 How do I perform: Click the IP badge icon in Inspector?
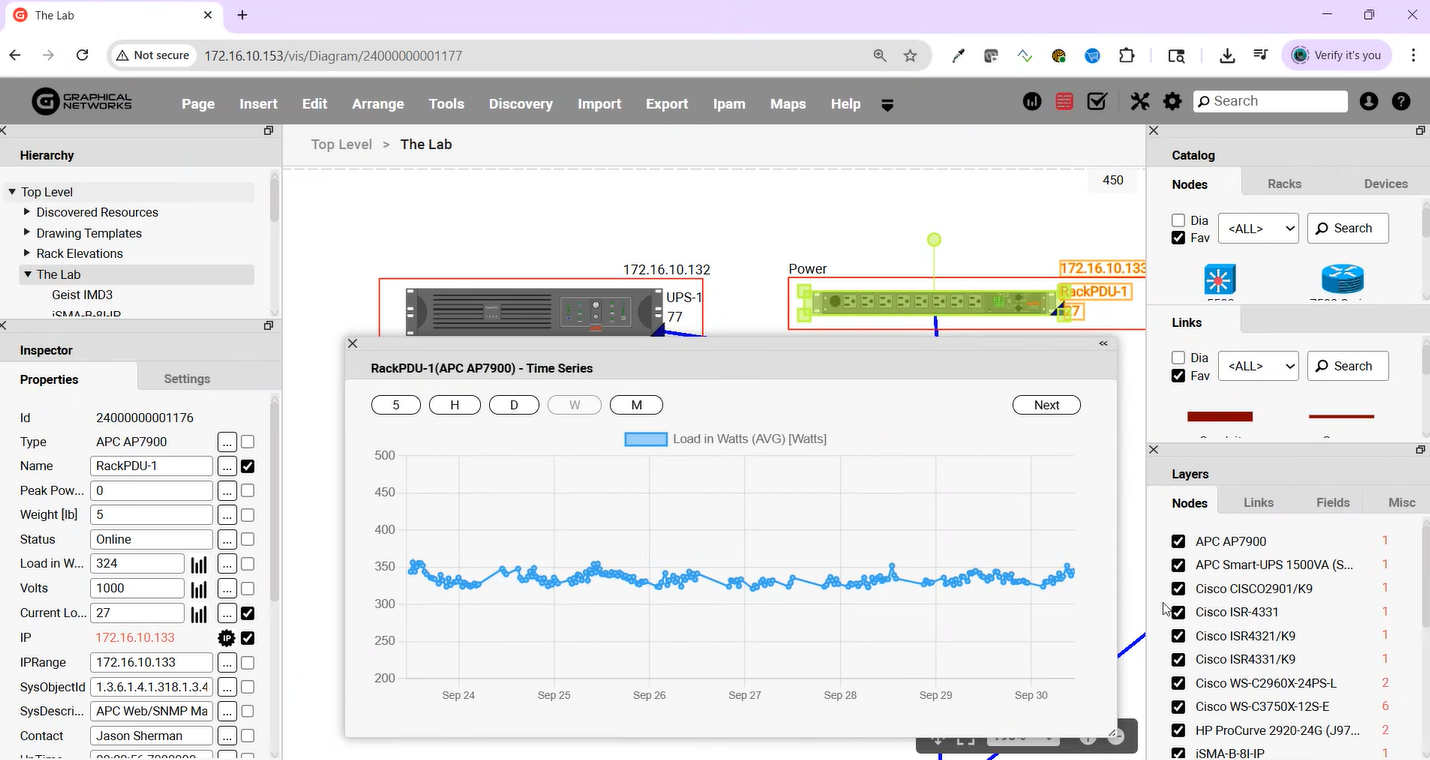tap(227, 638)
